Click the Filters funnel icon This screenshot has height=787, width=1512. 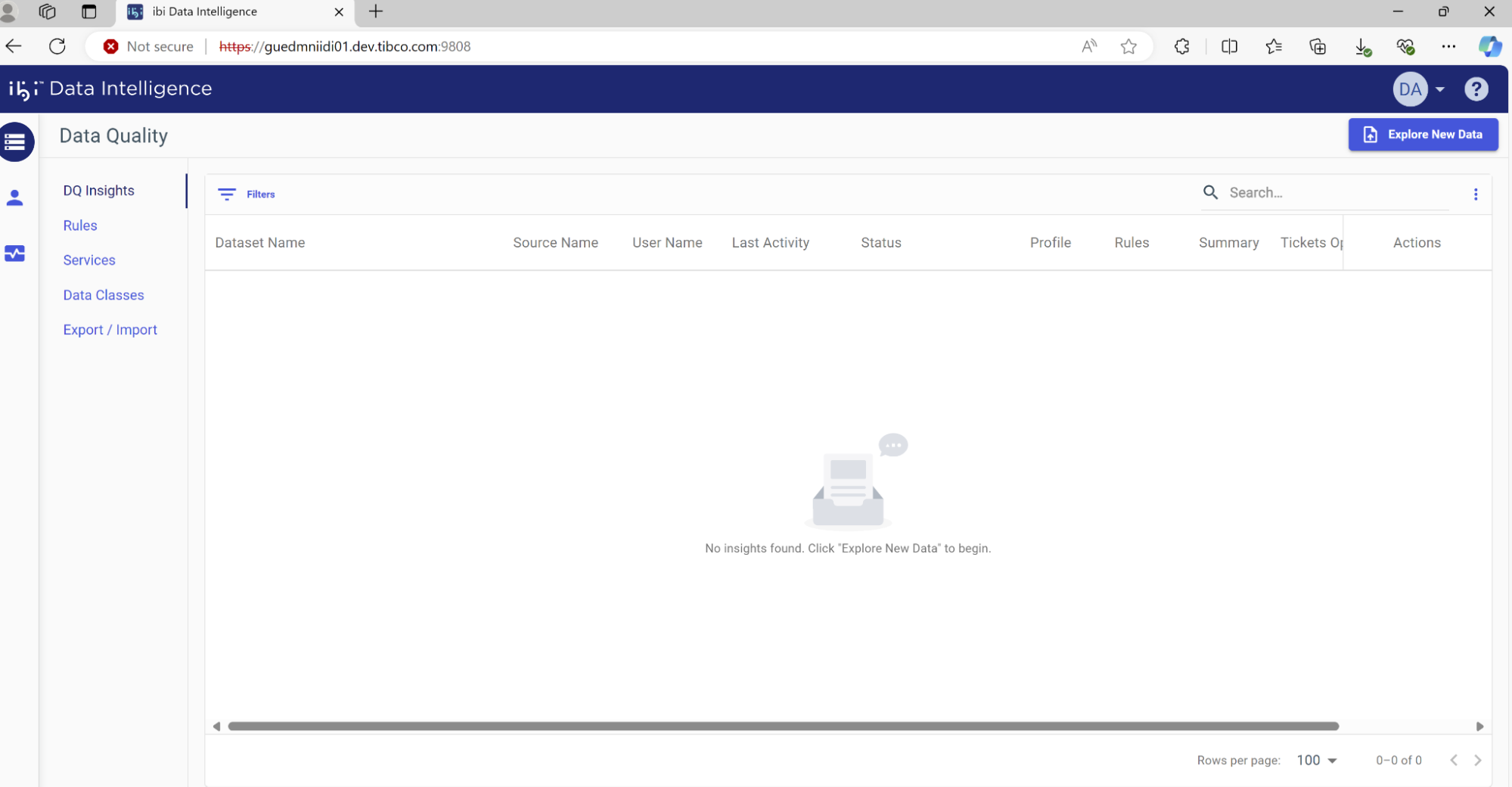227,194
